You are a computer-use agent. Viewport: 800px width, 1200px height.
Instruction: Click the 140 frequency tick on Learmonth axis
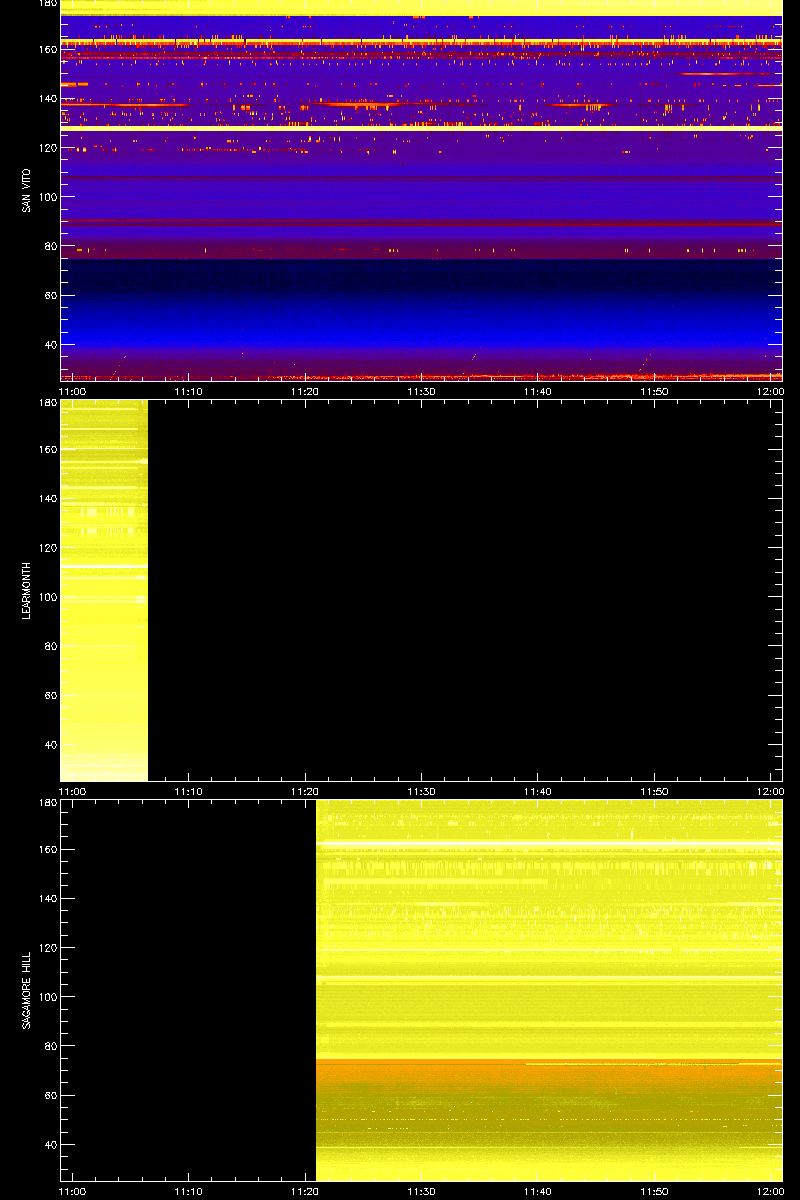point(47,498)
